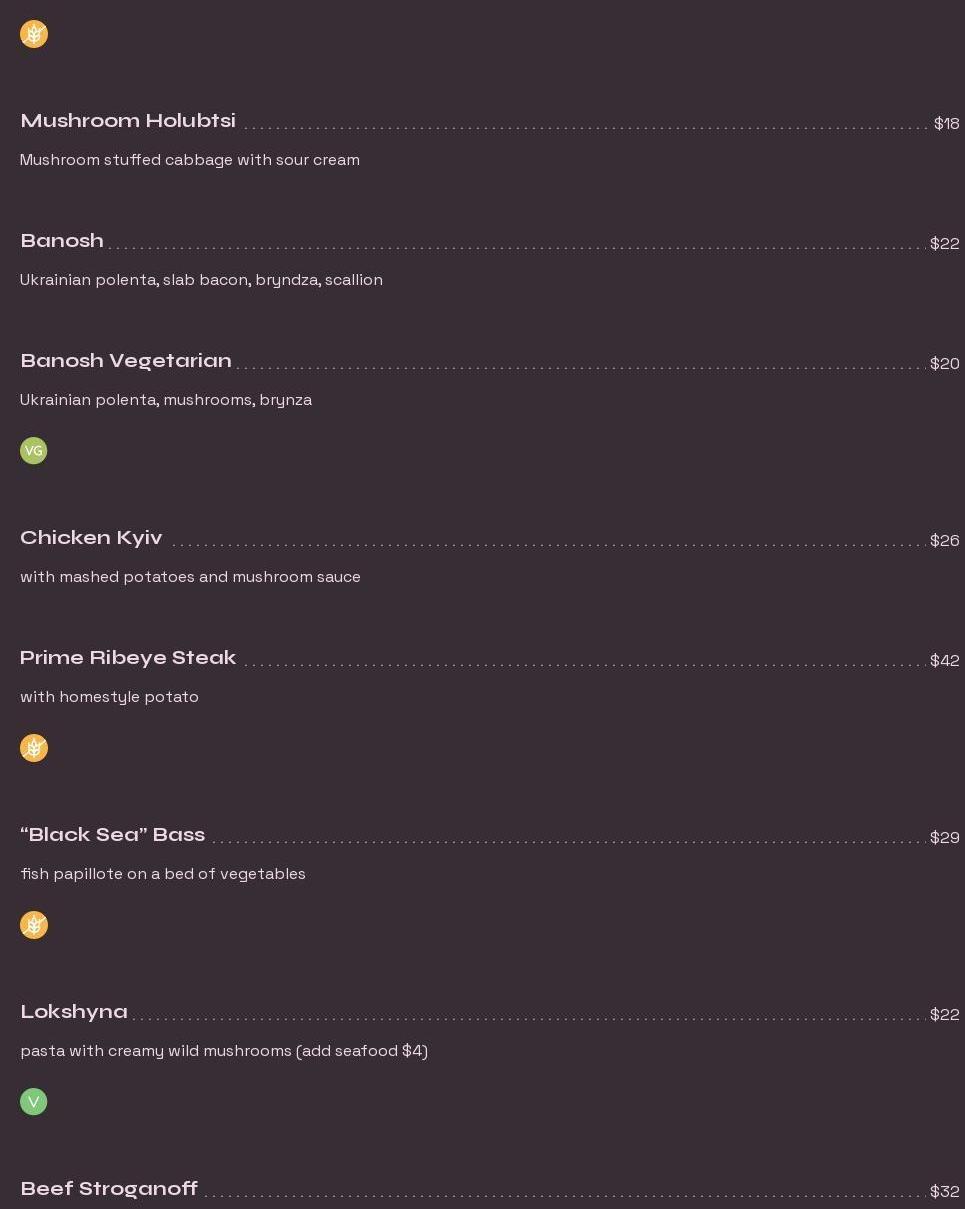Viewport: 965px width, 1209px height.
Task: Select the Mushroom Holubtsi dish title
Action: click(x=128, y=121)
